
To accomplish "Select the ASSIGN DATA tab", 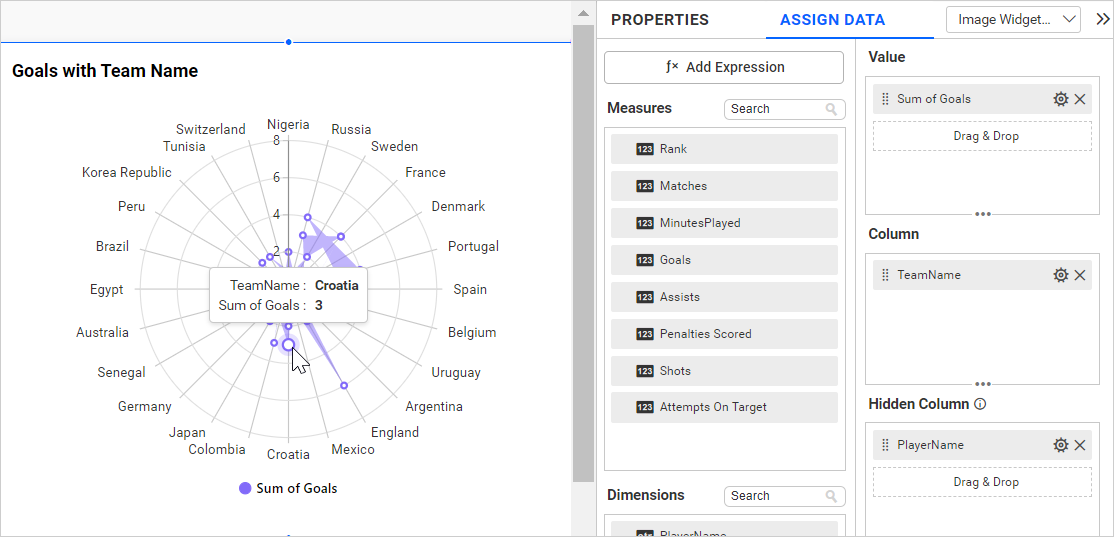I will coord(832,20).
